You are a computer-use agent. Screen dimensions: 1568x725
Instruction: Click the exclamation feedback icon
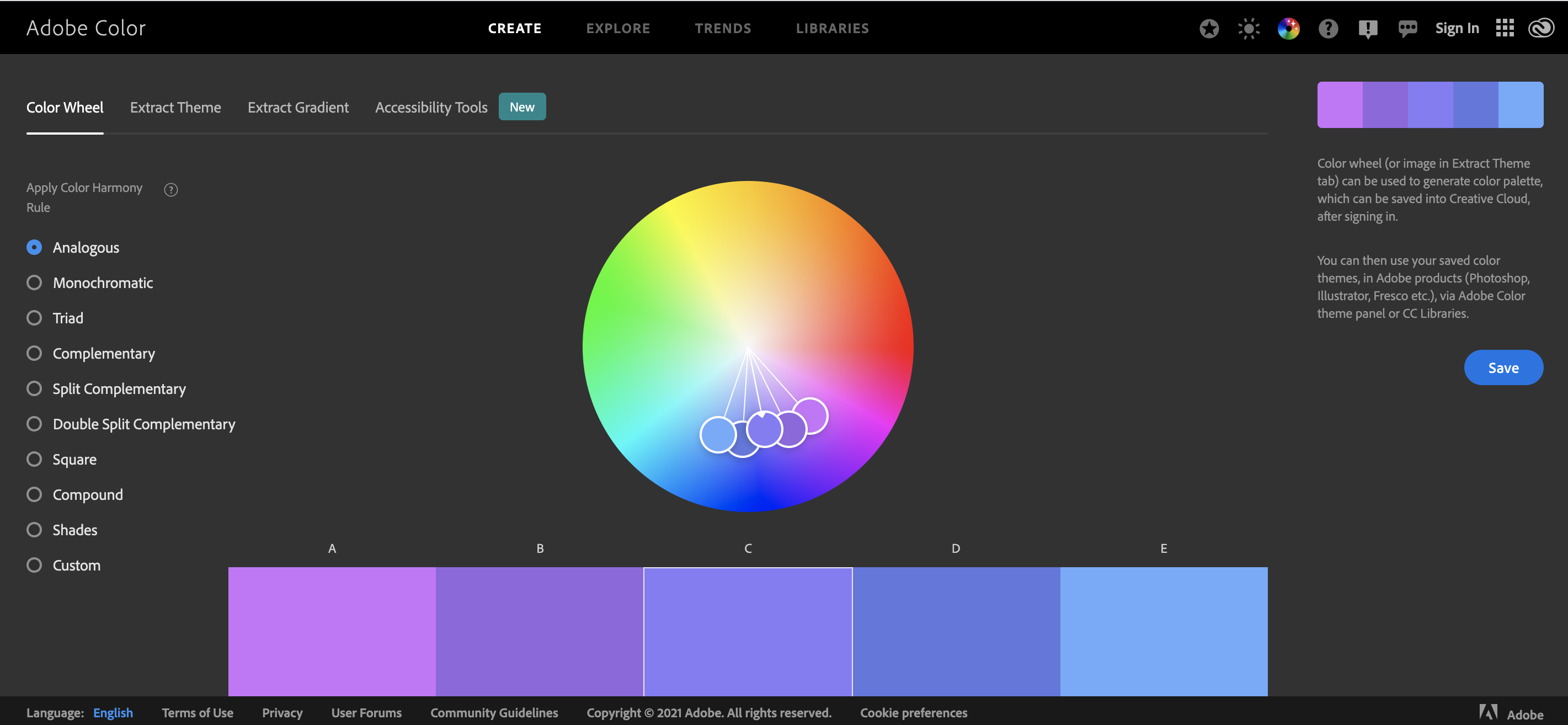coord(1367,29)
